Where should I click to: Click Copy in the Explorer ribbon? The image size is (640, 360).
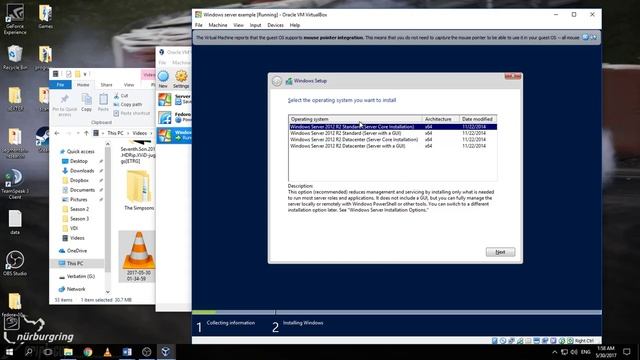pos(87,102)
